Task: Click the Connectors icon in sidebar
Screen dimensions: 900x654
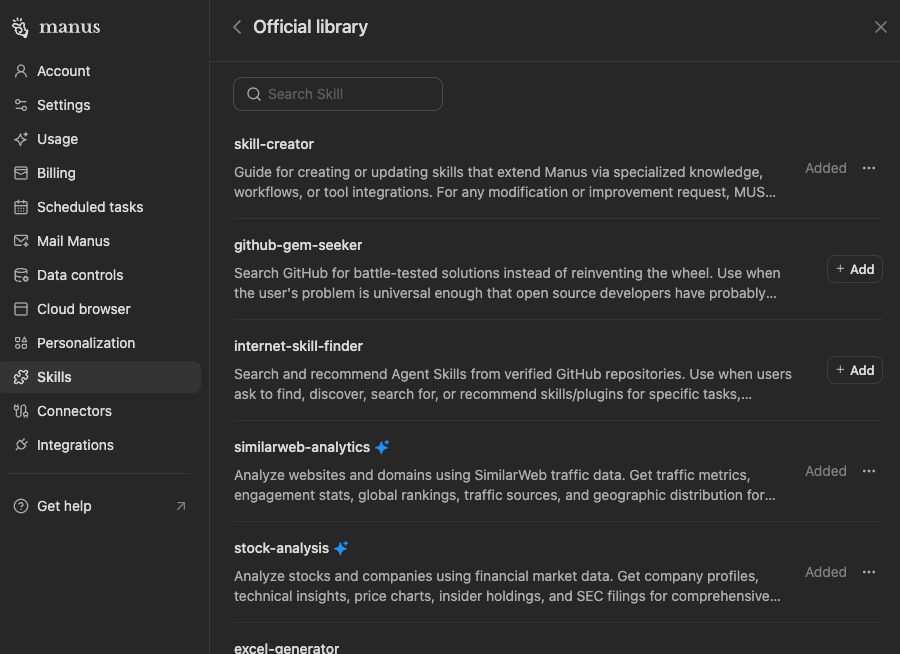Action: [x=21, y=411]
